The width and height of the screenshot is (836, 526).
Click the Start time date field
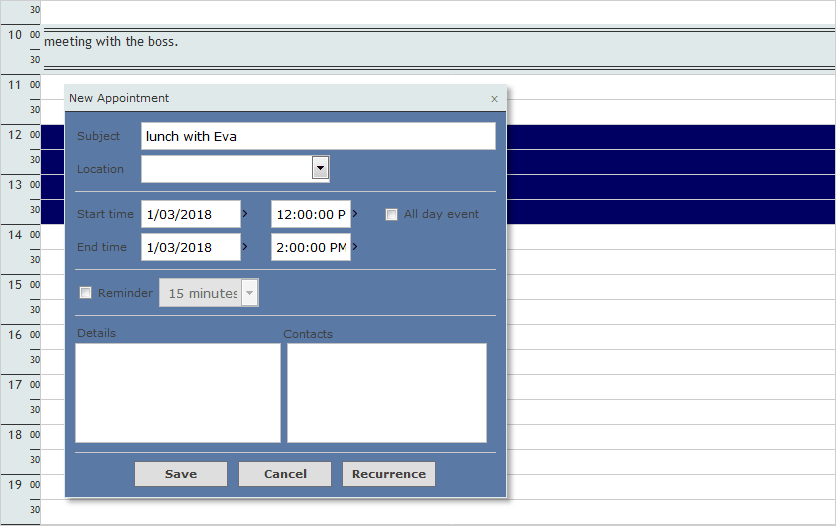coord(190,214)
